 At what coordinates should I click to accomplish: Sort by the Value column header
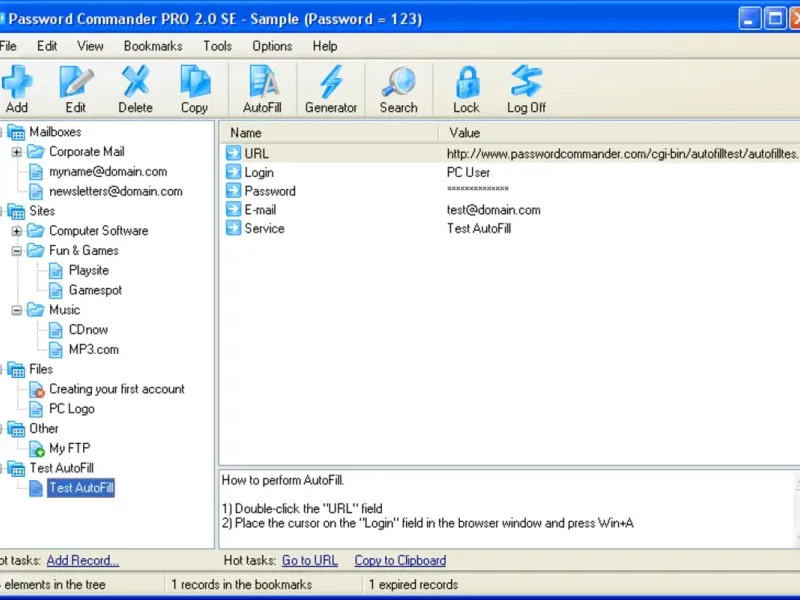tap(619, 133)
